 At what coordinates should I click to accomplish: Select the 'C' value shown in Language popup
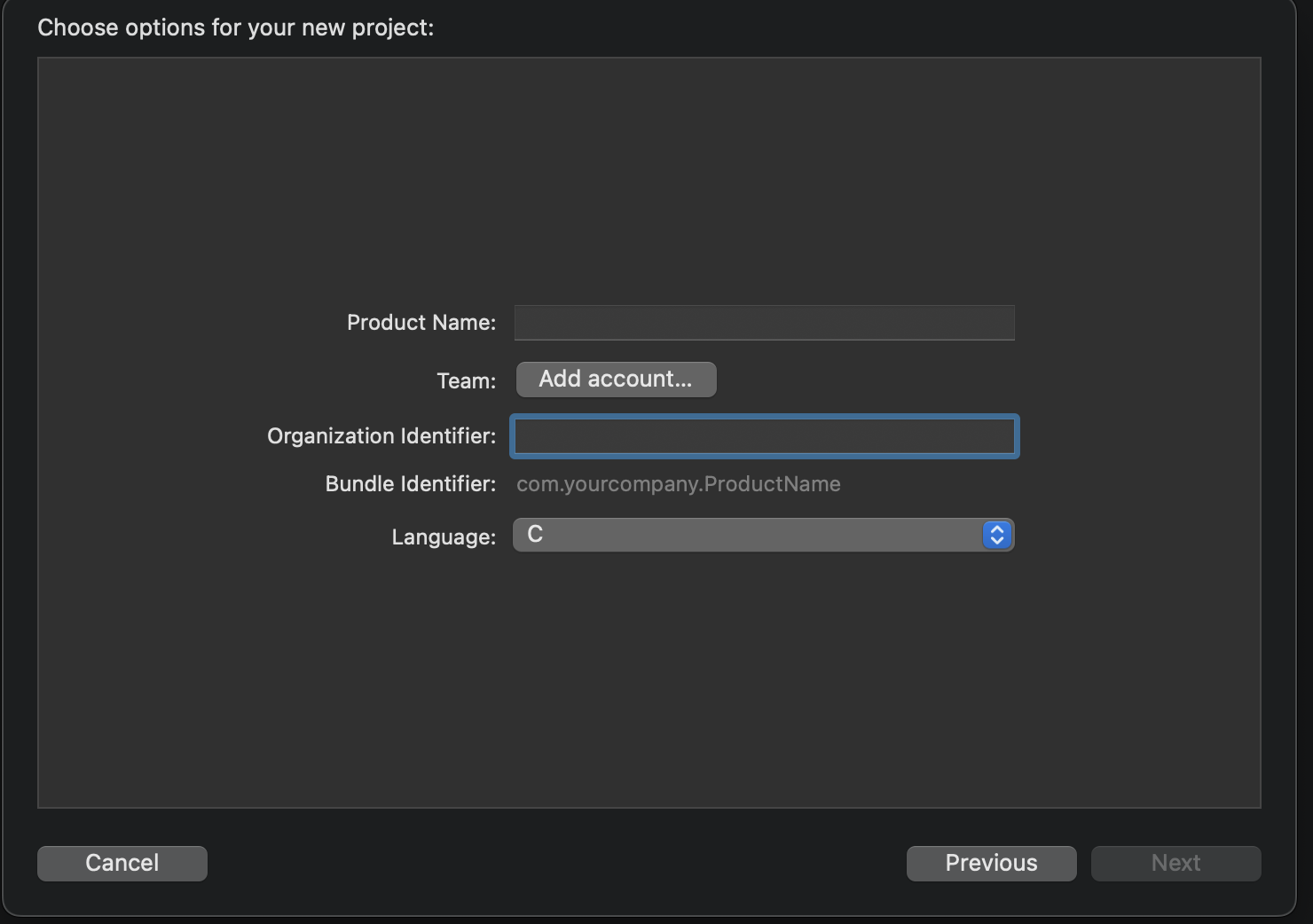point(535,535)
